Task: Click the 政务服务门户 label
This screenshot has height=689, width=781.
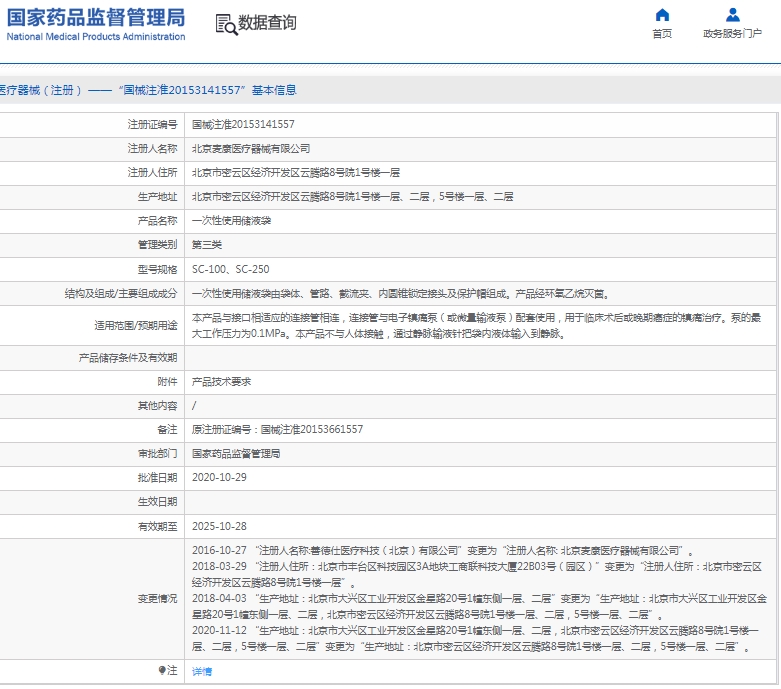Action: pyautogui.click(x=732, y=33)
